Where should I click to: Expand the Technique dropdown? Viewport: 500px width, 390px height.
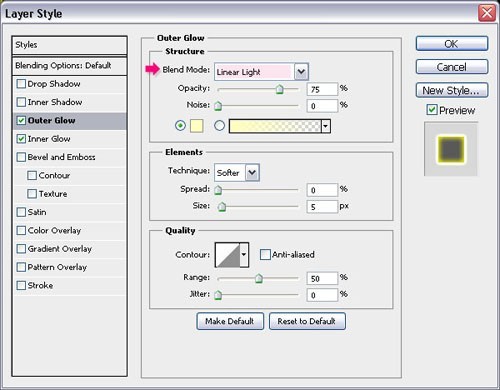coord(252,173)
